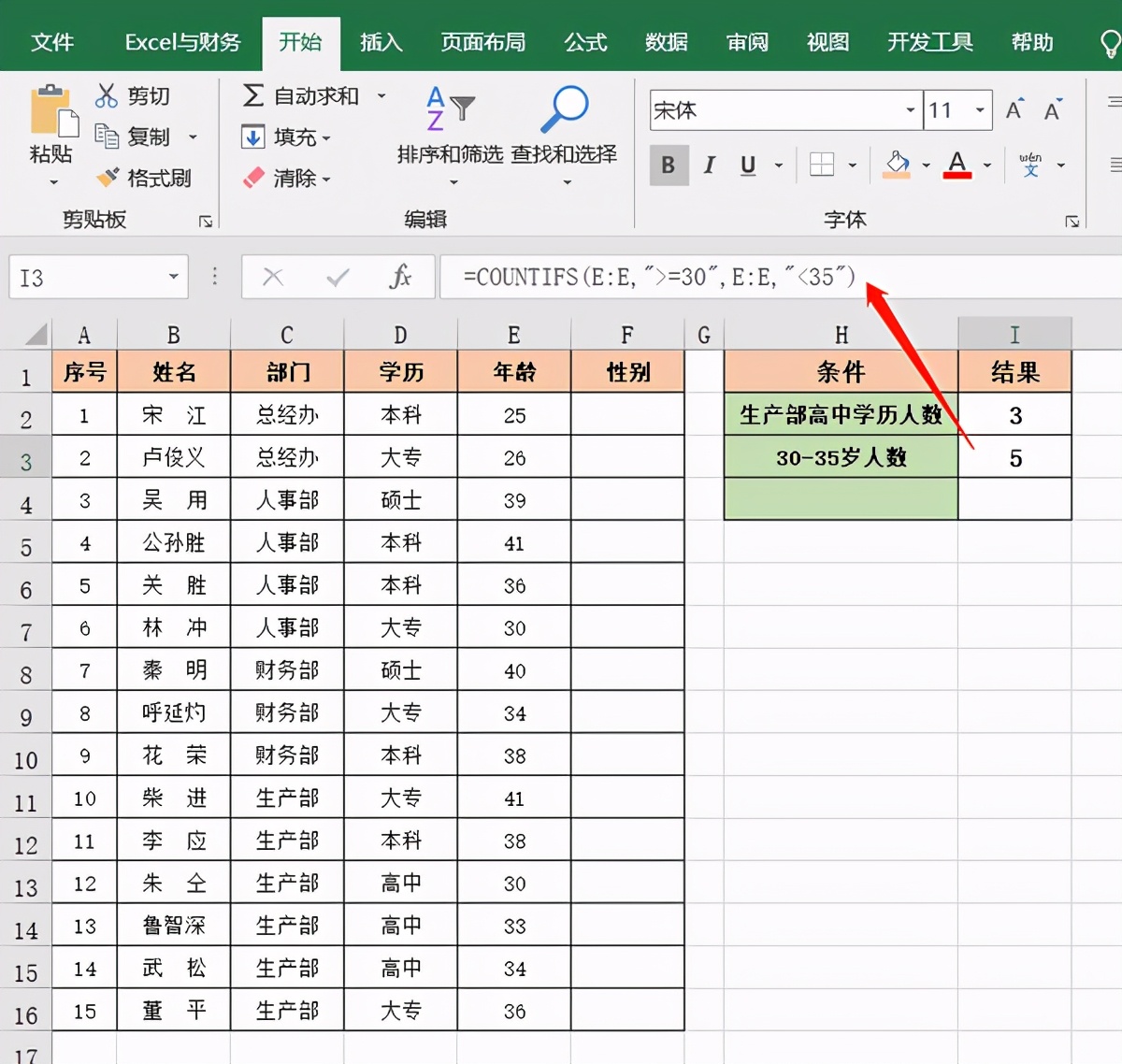The height and width of the screenshot is (1064, 1122).
Task: Click the Paste clipboard icon
Action: tap(53, 110)
